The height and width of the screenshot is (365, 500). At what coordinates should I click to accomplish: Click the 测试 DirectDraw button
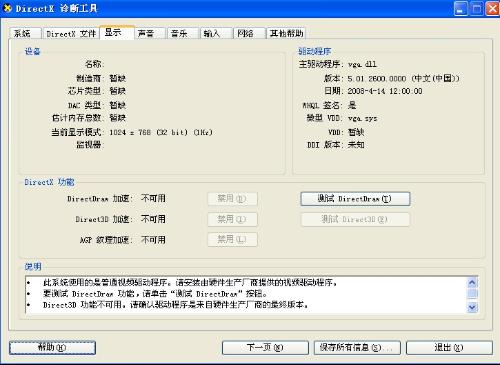(355, 199)
